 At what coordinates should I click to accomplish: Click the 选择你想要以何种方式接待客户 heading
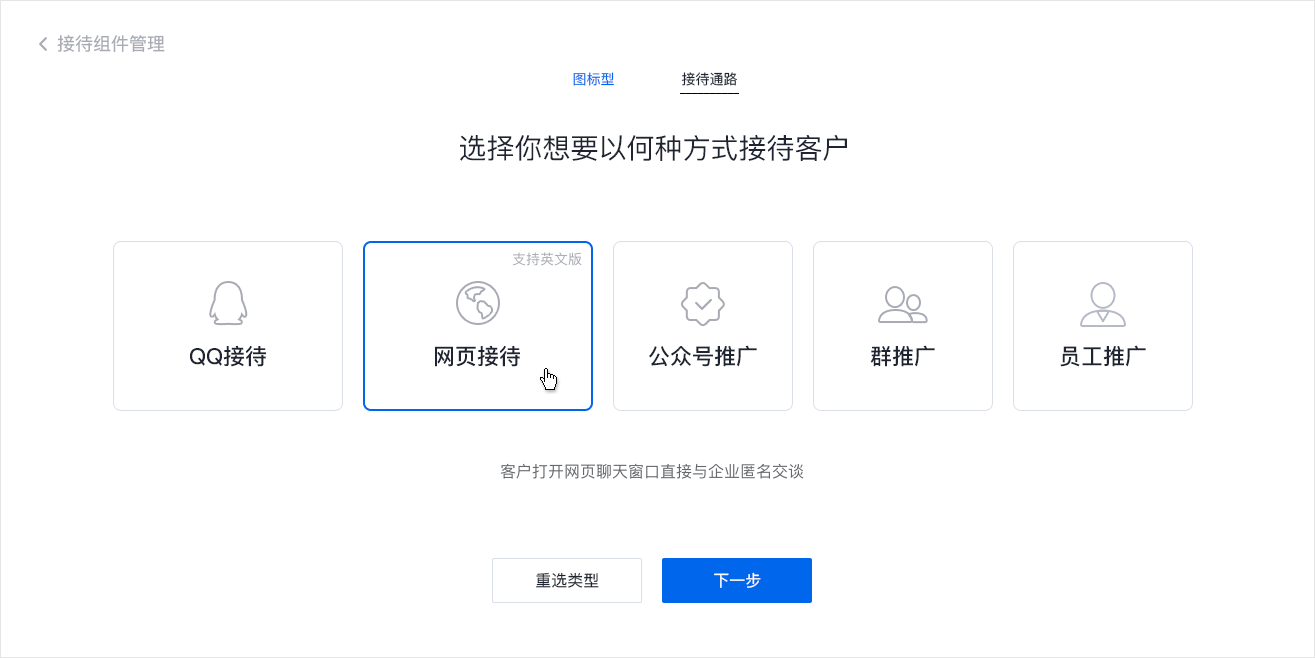point(654,148)
